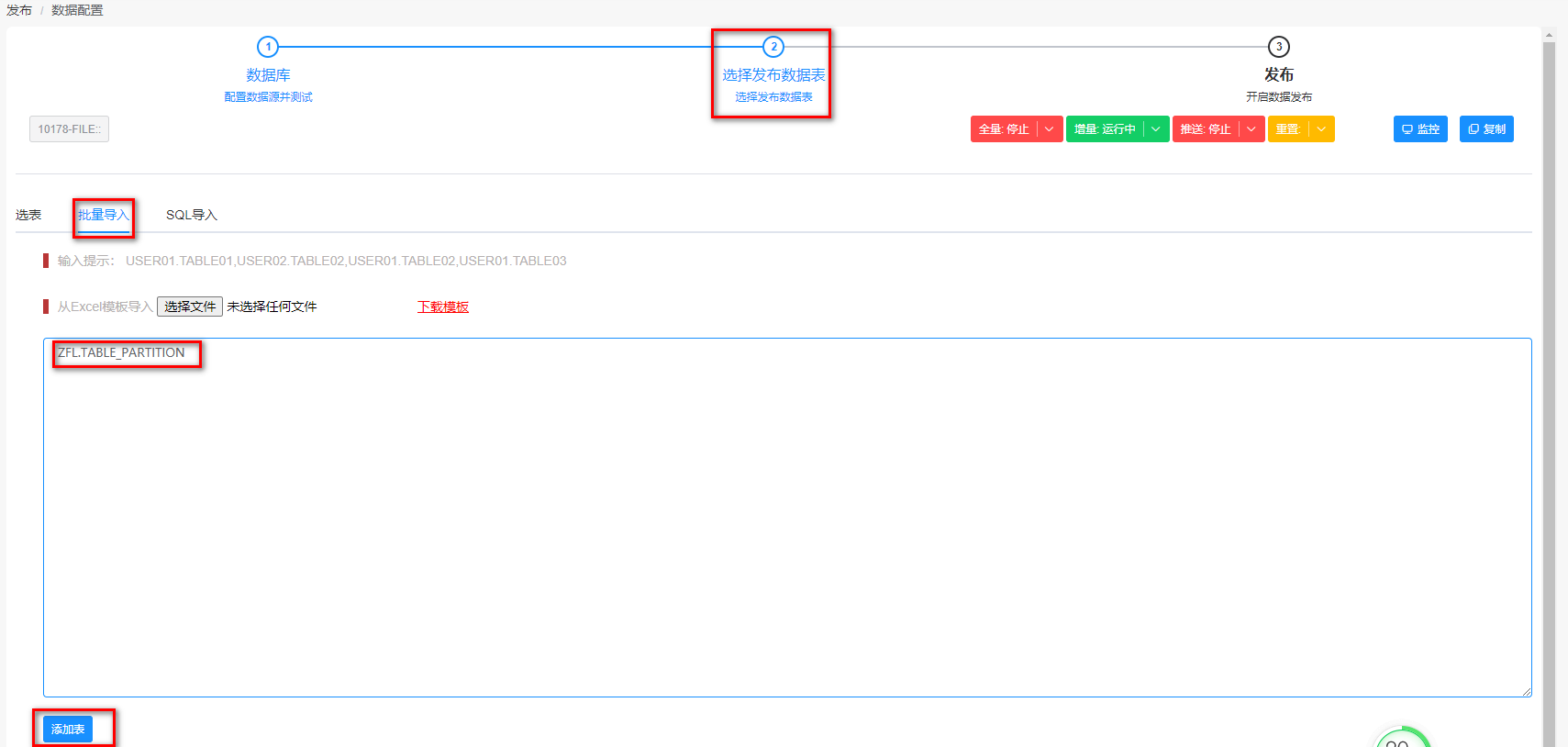Click the textarea resize handle

click(1526, 691)
